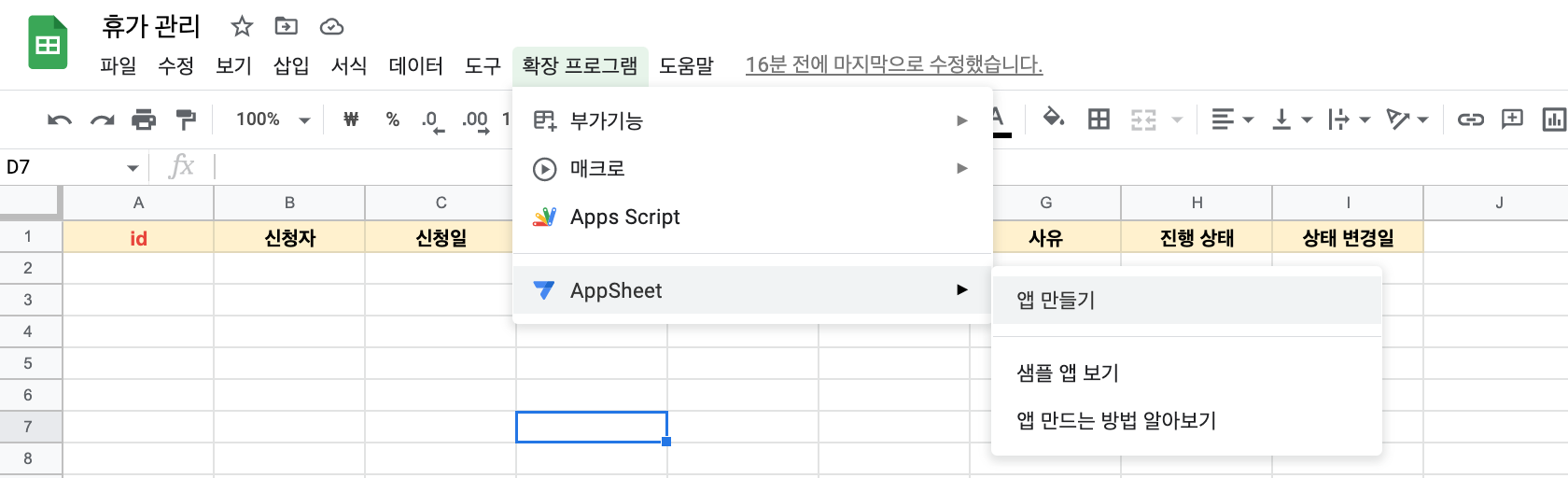
Task: Open Apps Script
Action: click(x=752, y=218)
